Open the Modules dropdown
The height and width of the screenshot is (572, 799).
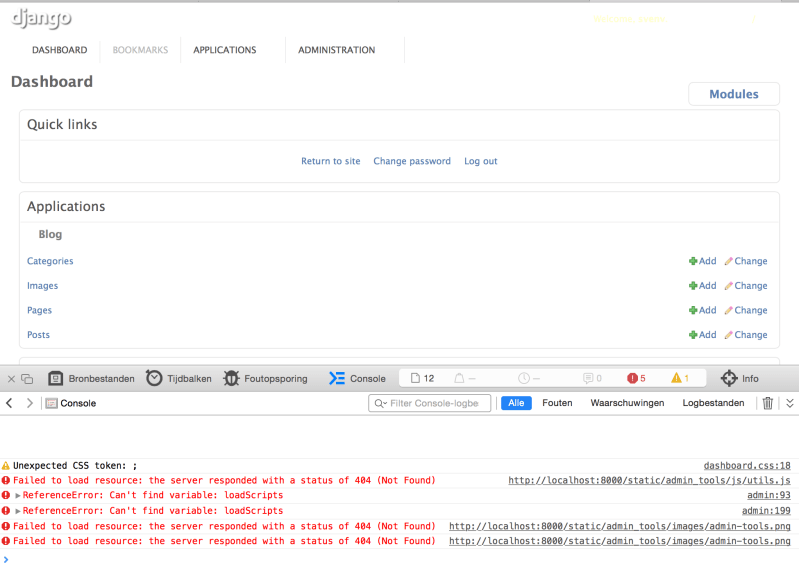[734, 94]
